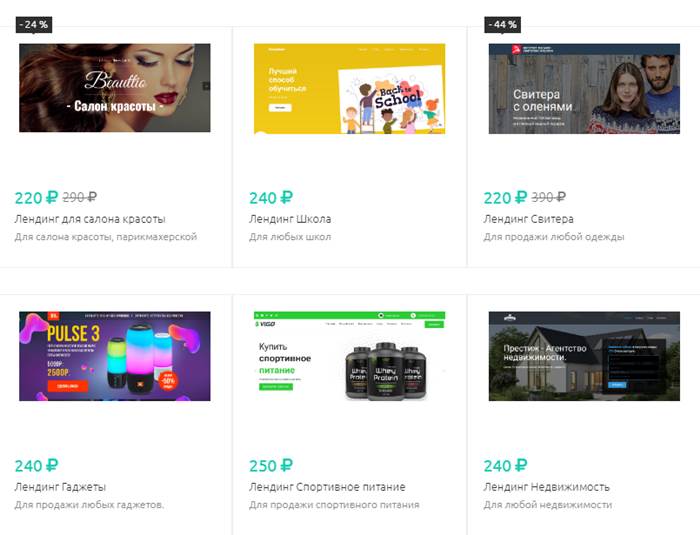700x535 pixels.
Task: Click the crossed-out 390 ₽ old price
Action: 549,197
